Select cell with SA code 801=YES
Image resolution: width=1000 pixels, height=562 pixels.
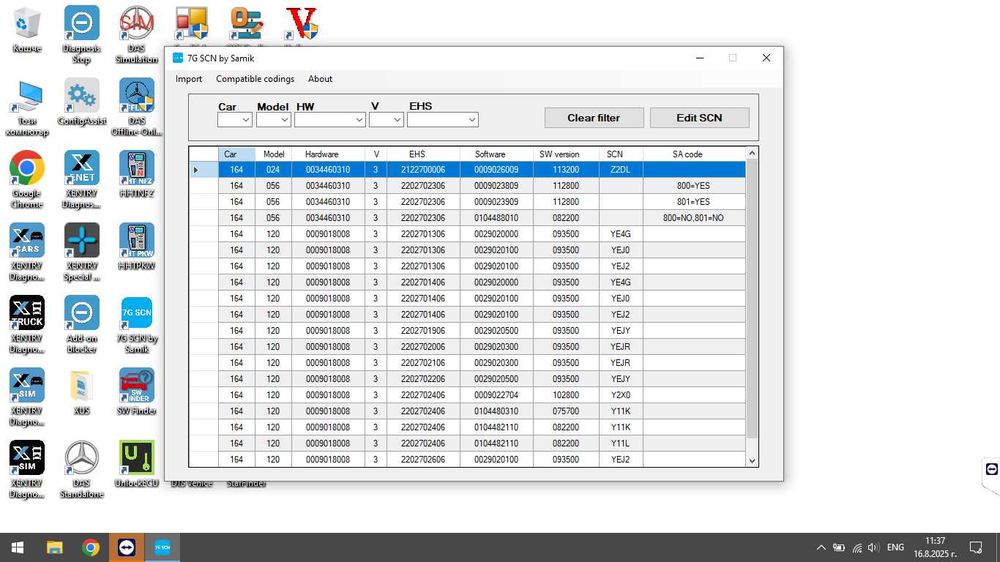point(694,202)
